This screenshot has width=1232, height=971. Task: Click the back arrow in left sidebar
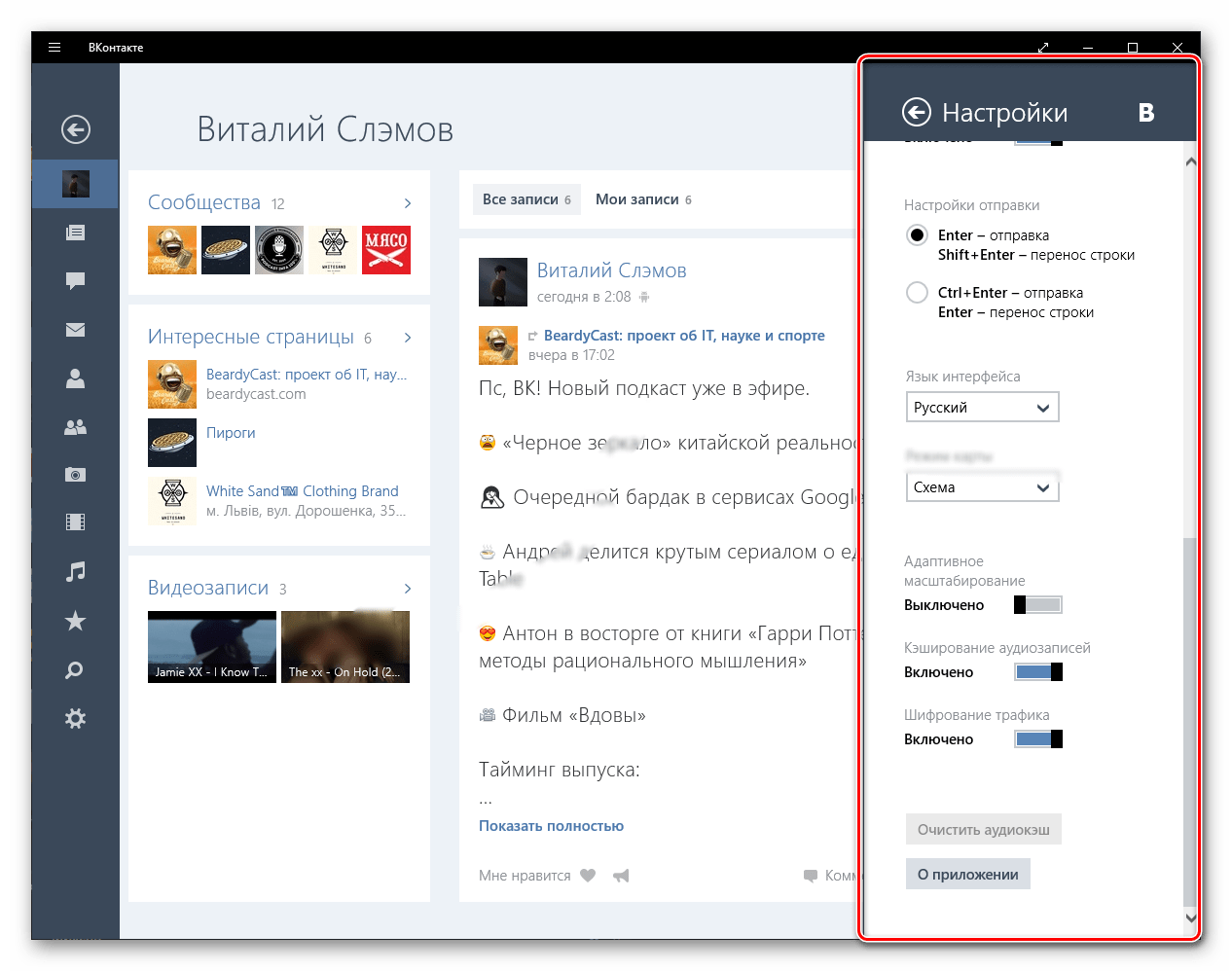tap(76, 129)
